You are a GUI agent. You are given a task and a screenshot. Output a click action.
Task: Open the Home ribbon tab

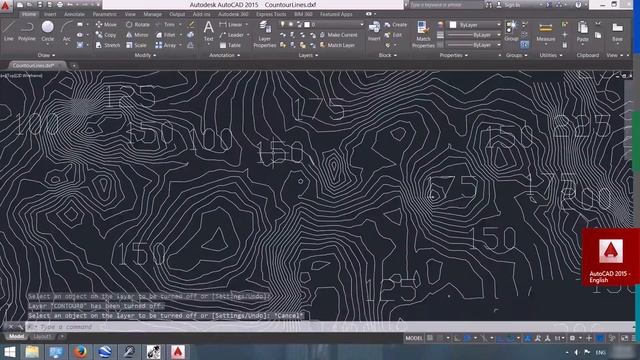29,14
